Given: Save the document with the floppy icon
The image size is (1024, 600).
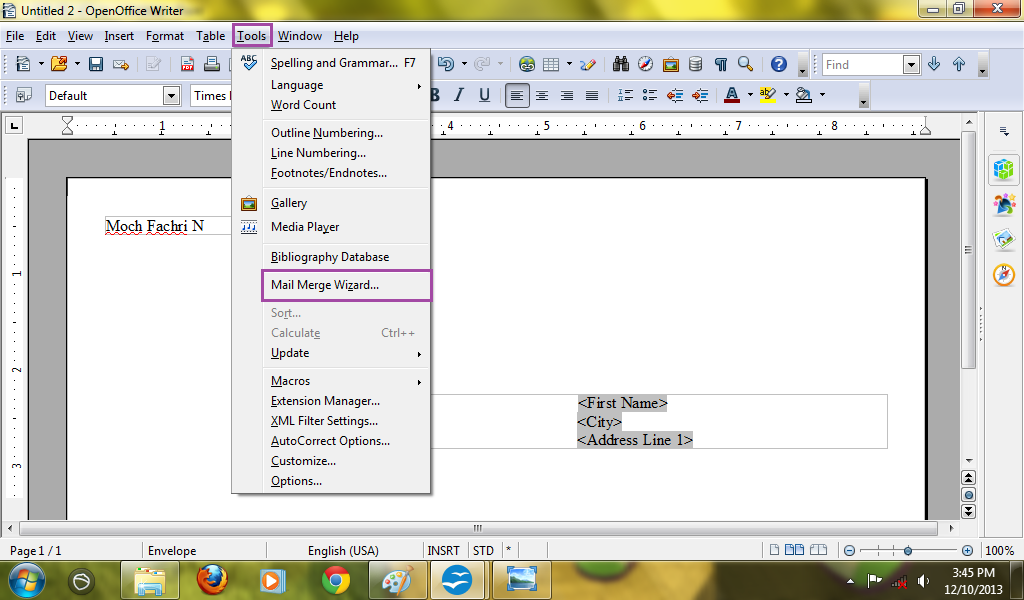Looking at the screenshot, I should (x=96, y=64).
